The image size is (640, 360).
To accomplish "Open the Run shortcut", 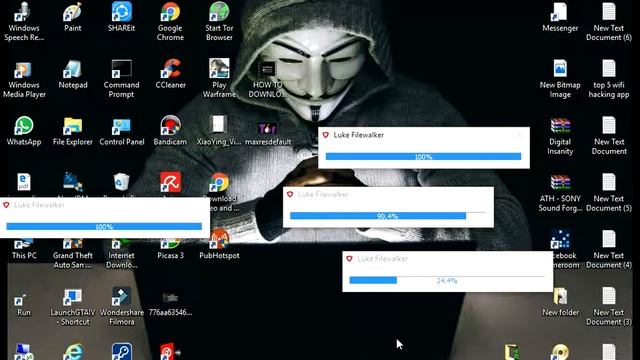I will [x=24, y=304].
